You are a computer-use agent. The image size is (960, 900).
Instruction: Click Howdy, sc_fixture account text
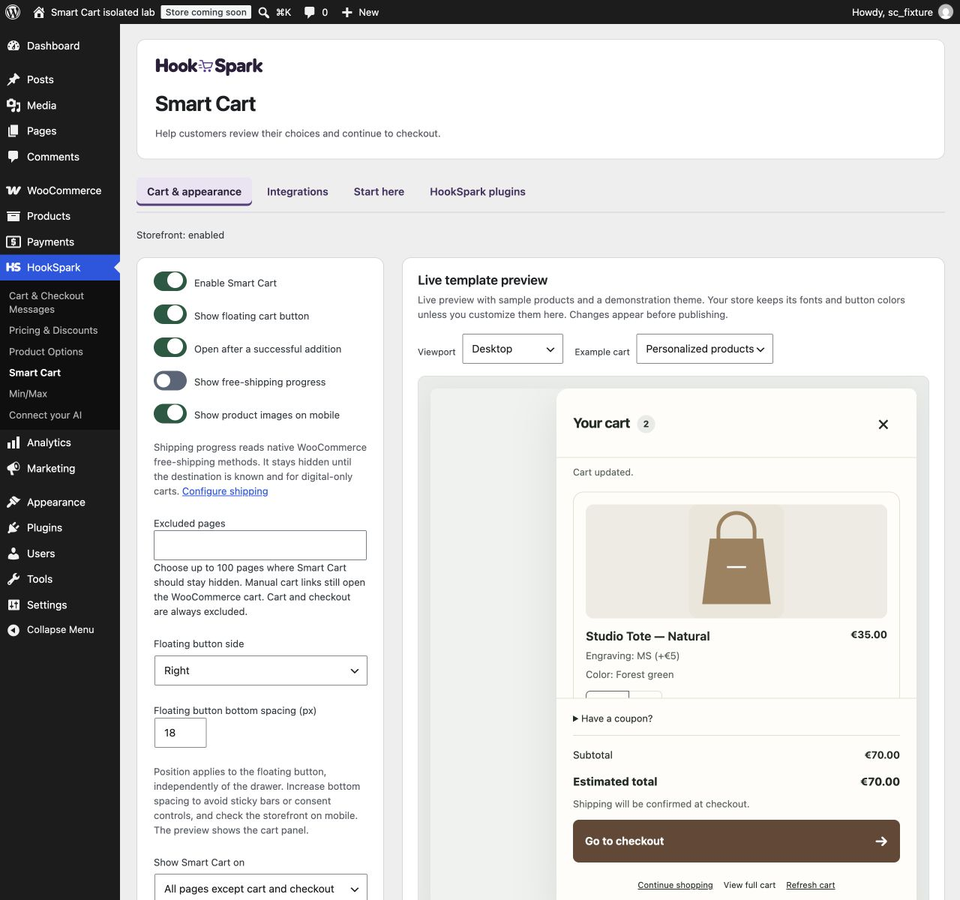[x=892, y=12]
